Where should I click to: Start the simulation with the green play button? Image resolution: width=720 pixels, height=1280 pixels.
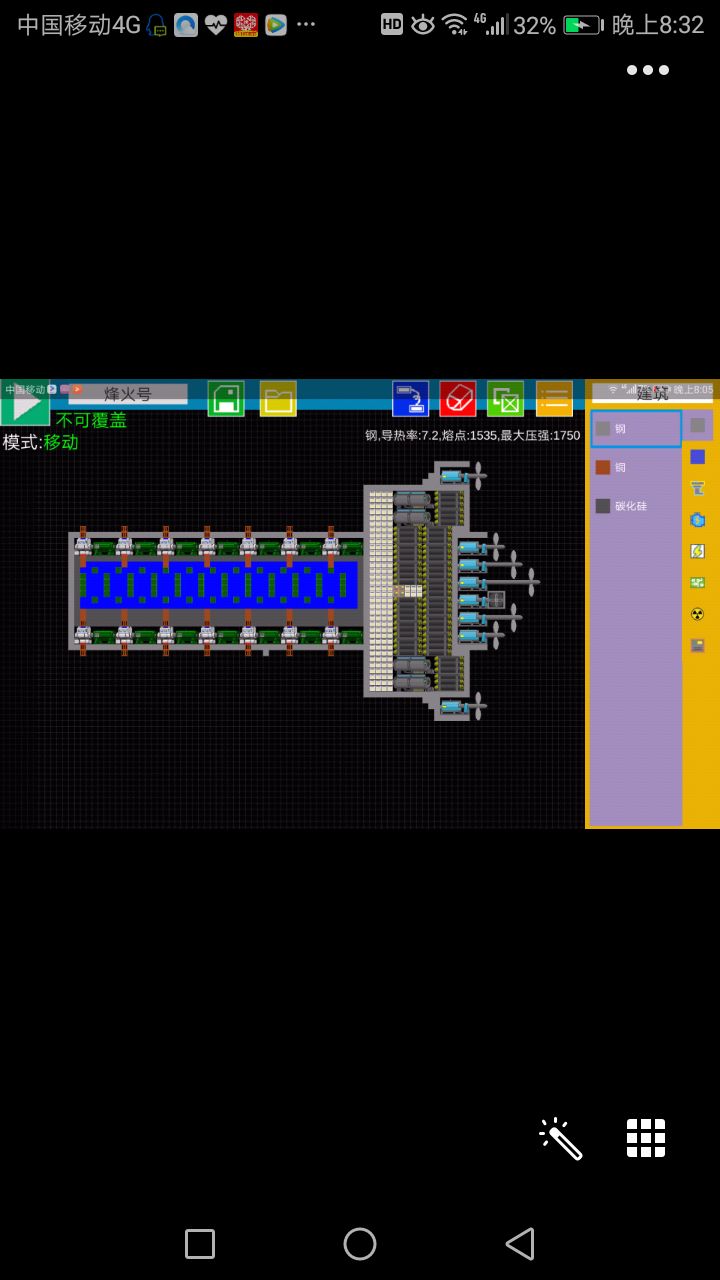25,403
